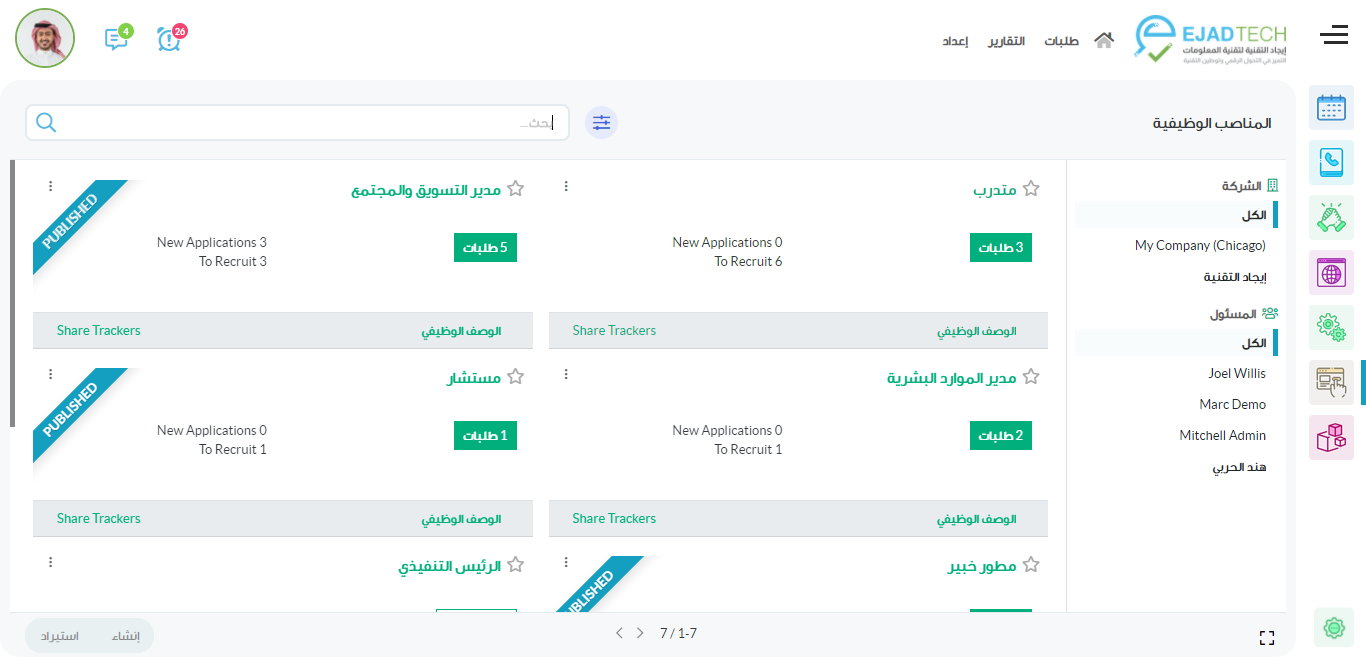This screenshot has height=657, width=1366.
Task: Open the calendar app in sidebar
Action: point(1331,108)
